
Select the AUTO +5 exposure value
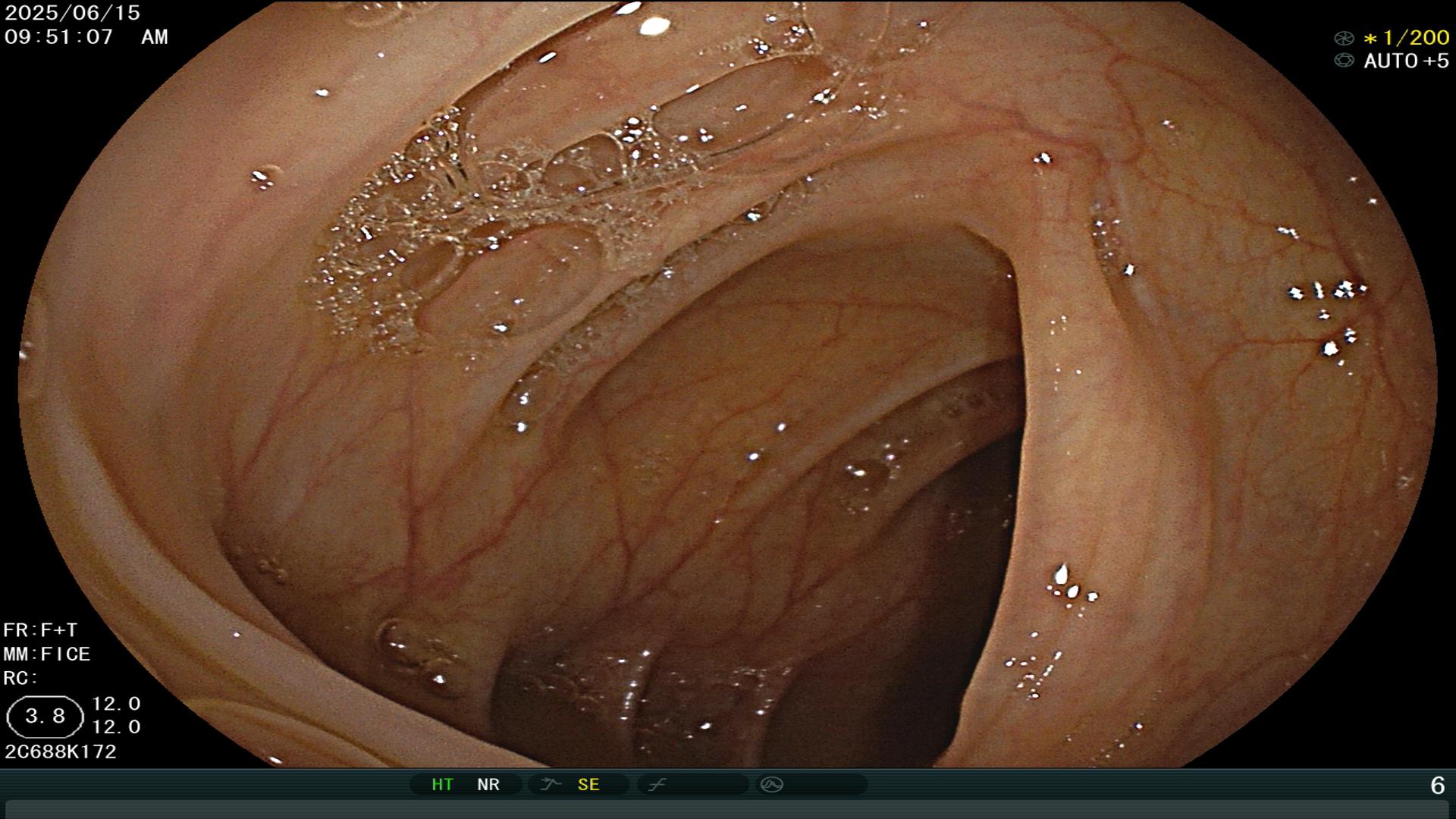pyautogui.click(x=1407, y=61)
